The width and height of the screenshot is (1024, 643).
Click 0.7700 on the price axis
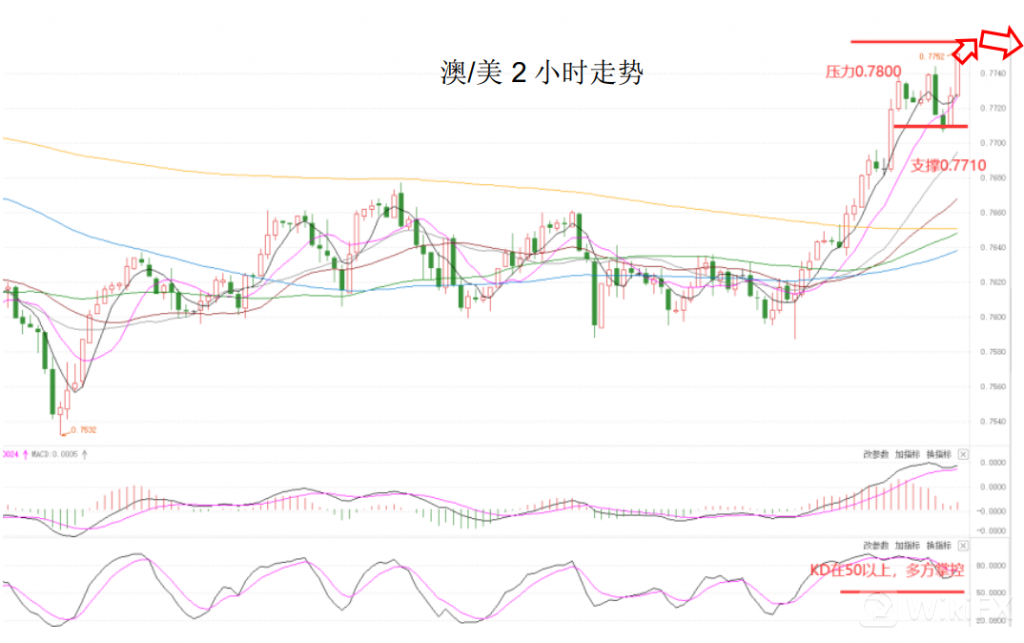point(993,142)
